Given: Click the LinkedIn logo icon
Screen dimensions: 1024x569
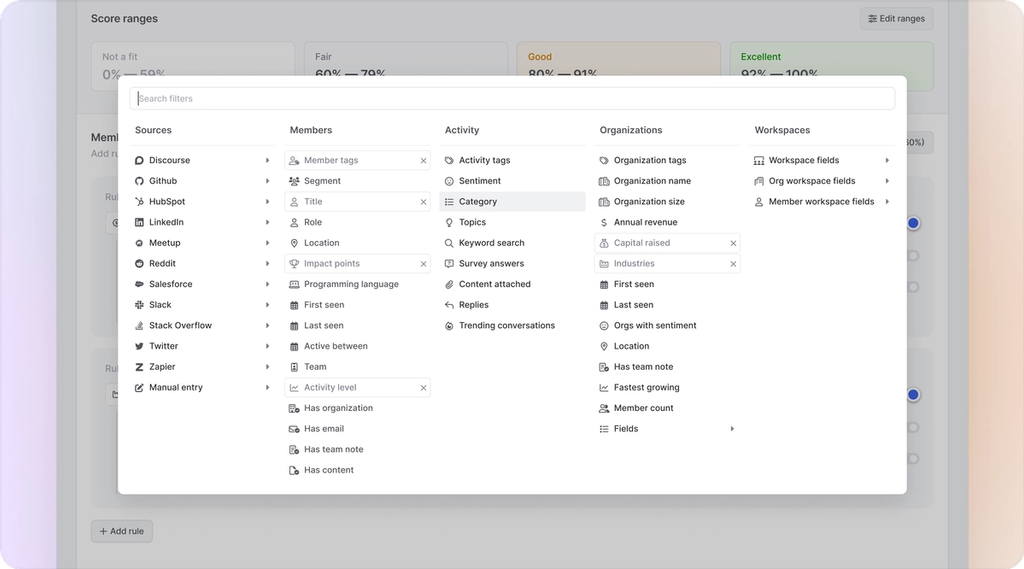Looking at the screenshot, I should point(139,222).
